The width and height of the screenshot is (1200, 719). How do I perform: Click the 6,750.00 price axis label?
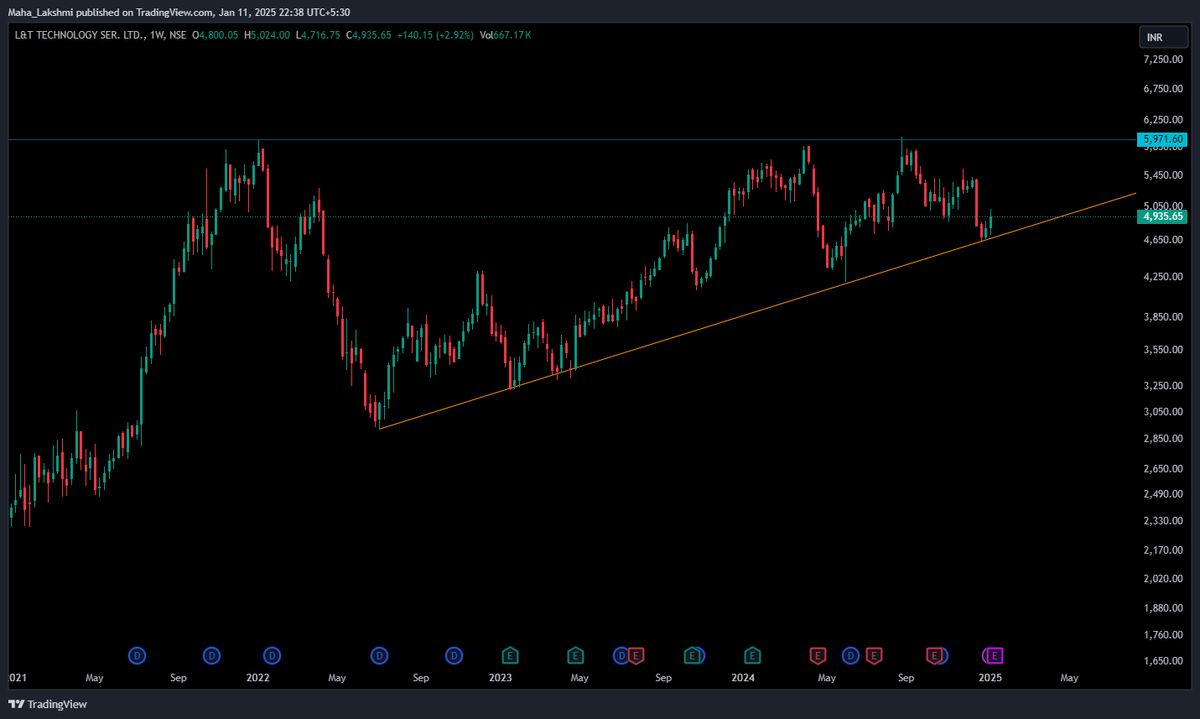click(1164, 89)
